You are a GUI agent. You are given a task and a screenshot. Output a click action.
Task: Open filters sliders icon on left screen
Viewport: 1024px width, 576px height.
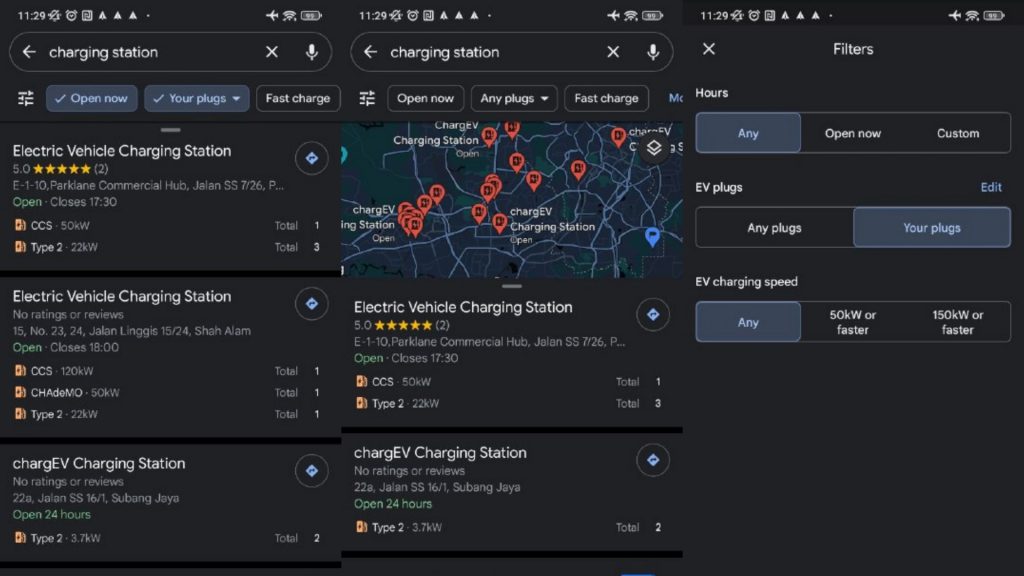tap(25, 99)
